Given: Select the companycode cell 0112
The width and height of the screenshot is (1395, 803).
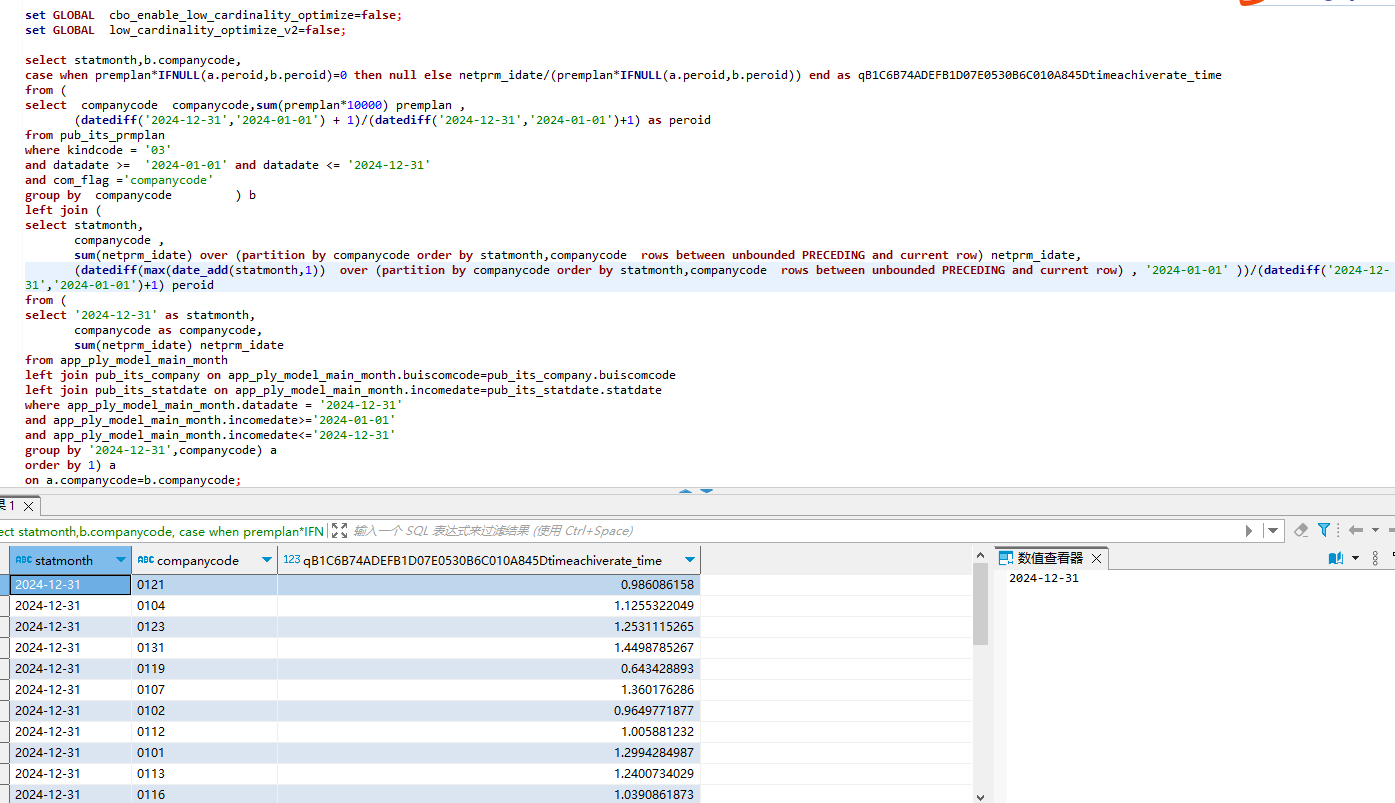Looking at the screenshot, I should click(204, 732).
